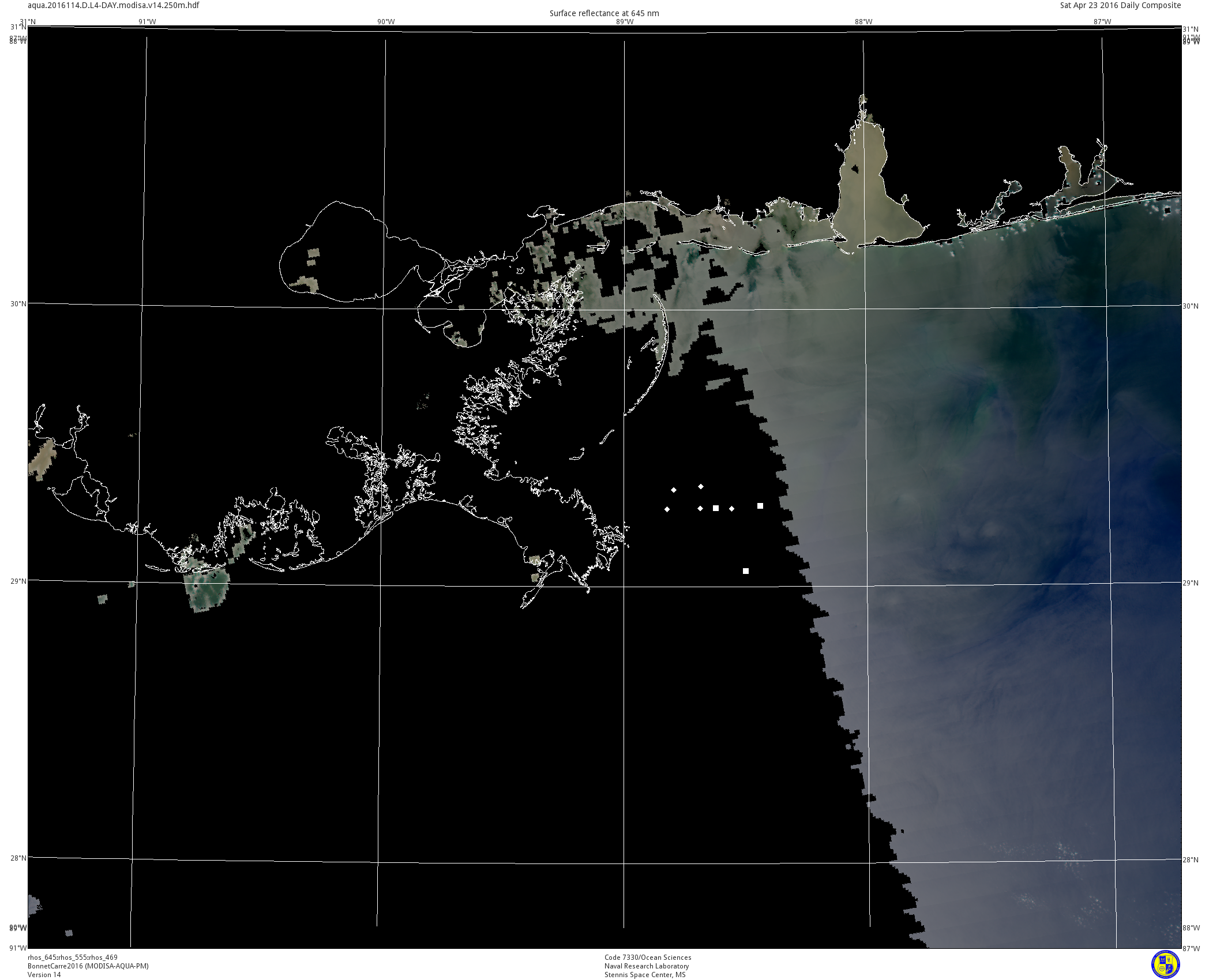Click the 'Surface reflectance at 645 nm' title
1209x980 pixels.
(x=604, y=13)
